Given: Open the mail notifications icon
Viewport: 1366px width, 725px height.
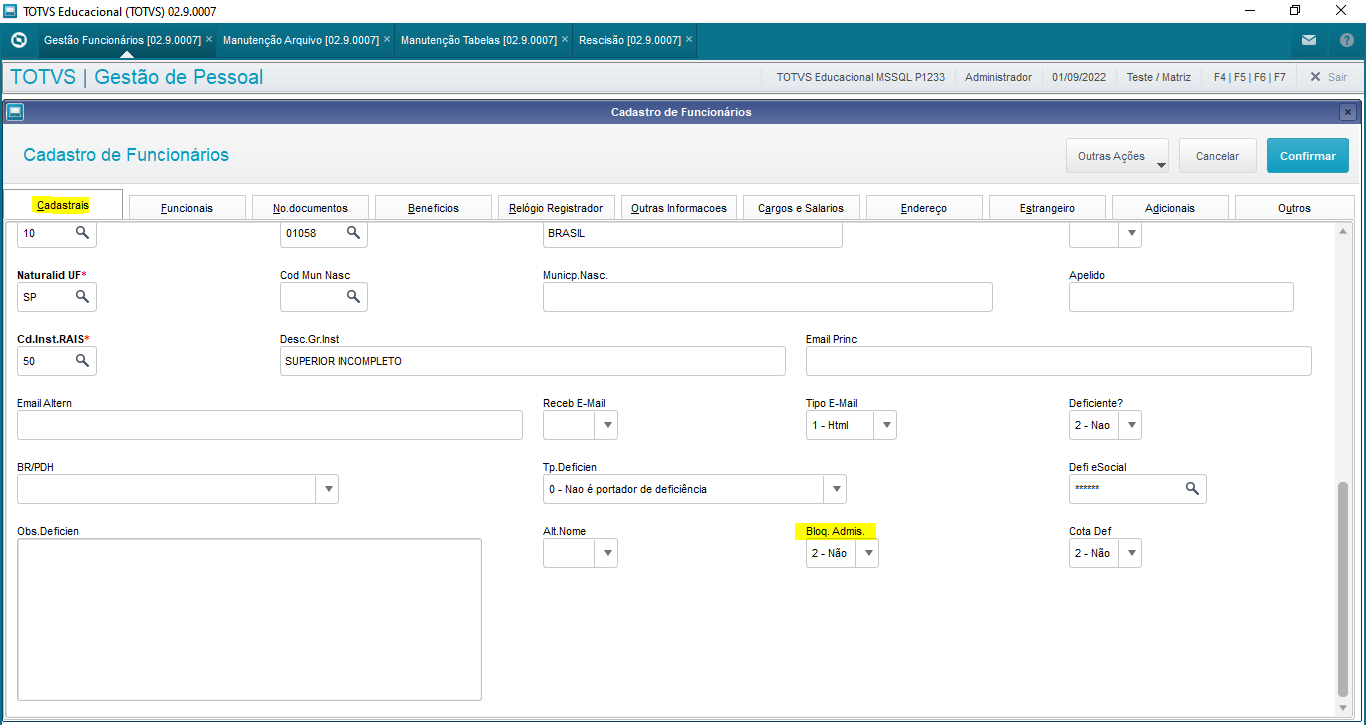Looking at the screenshot, I should pyautogui.click(x=1309, y=40).
